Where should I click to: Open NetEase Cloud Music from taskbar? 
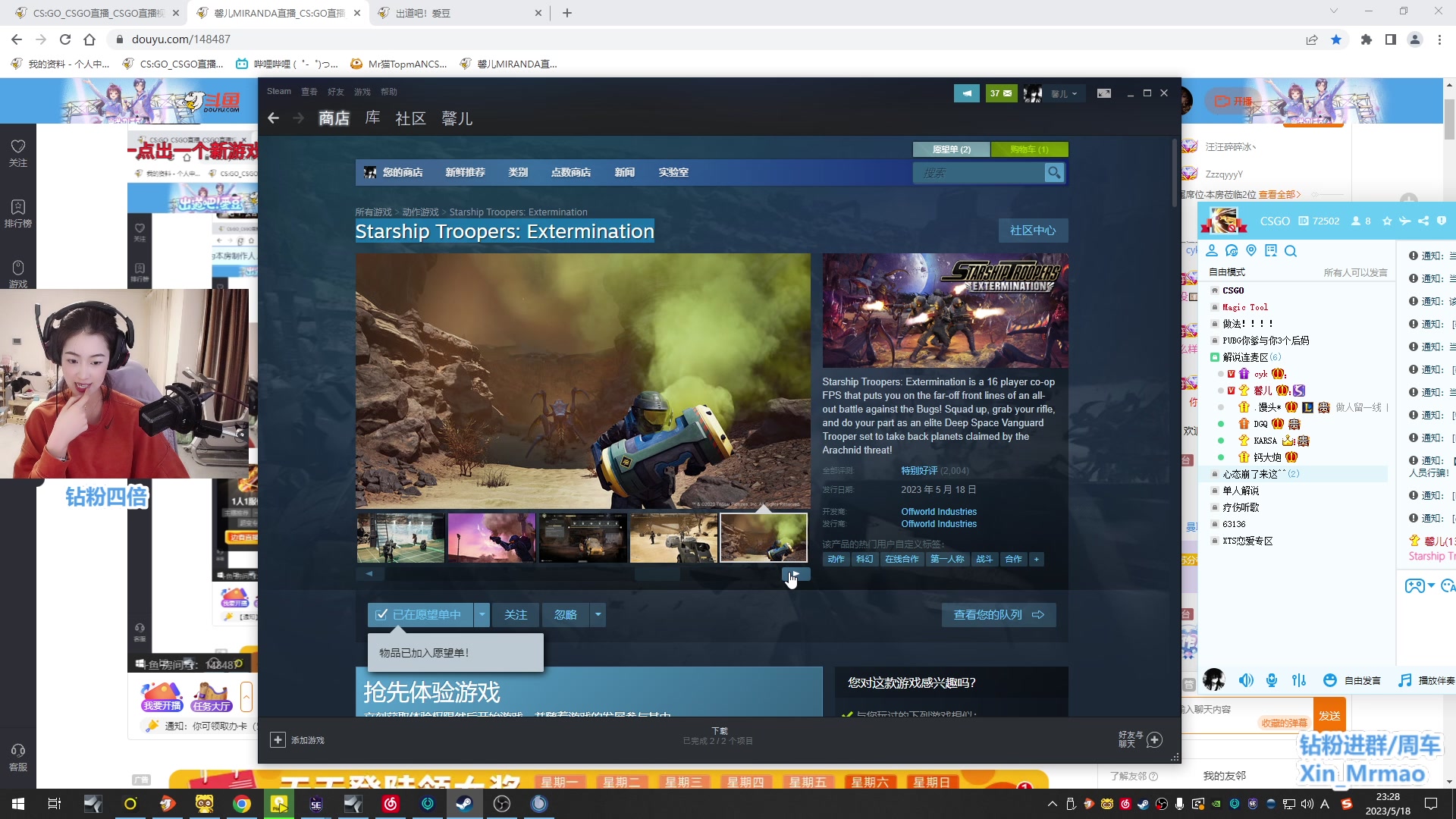(x=391, y=804)
